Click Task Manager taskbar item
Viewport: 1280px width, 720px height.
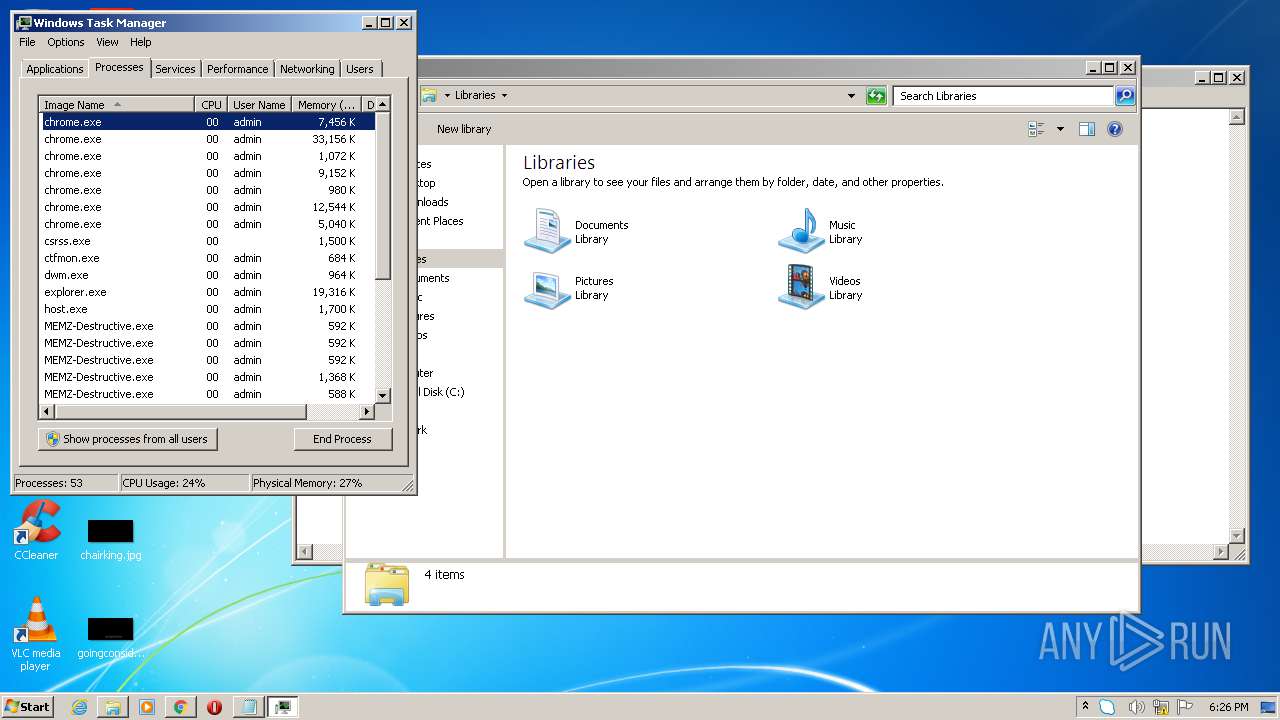click(x=283, y=707)
